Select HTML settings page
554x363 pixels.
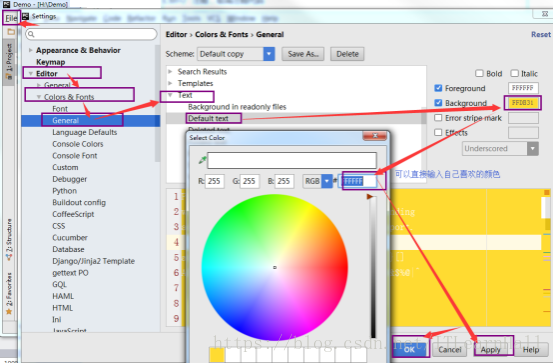(x=63, y=308)
